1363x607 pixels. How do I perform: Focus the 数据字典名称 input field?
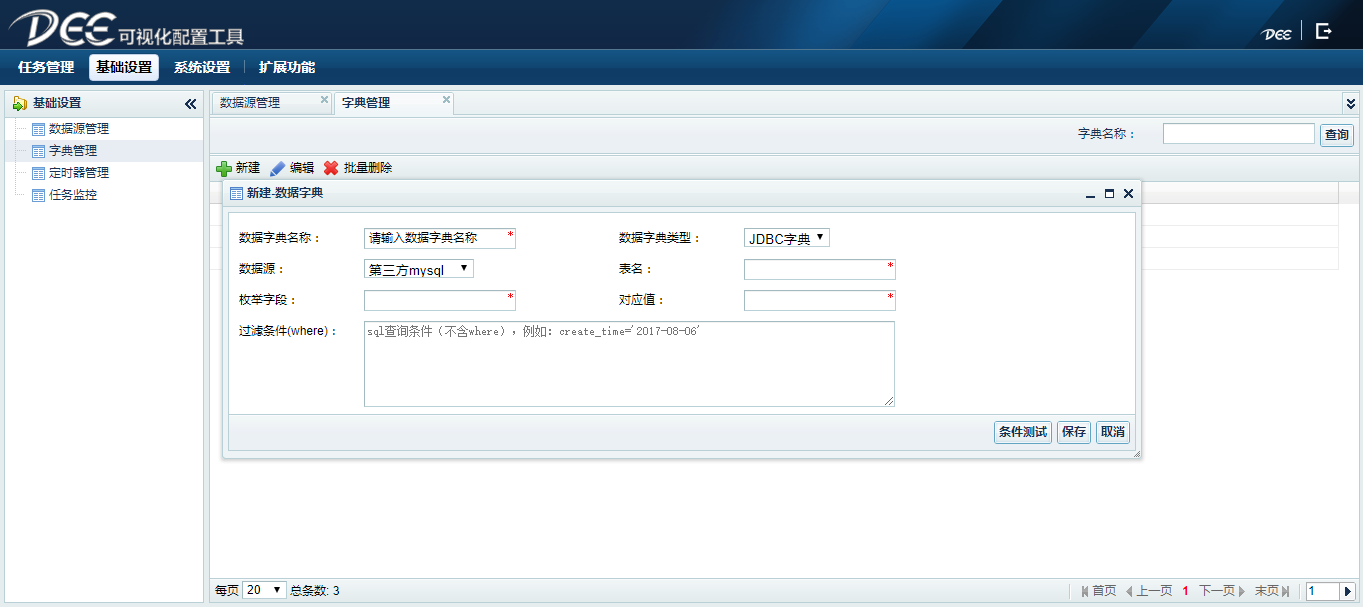(440, 238)
